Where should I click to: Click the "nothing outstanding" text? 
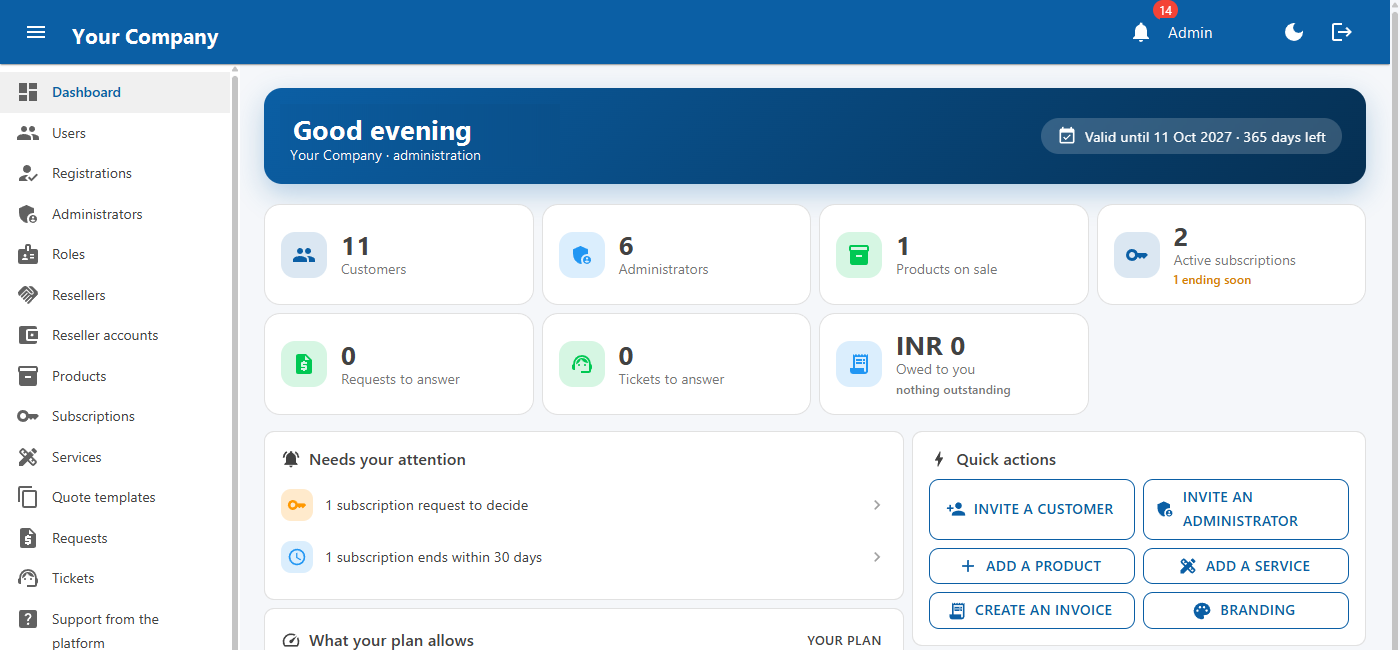[953, 390]
